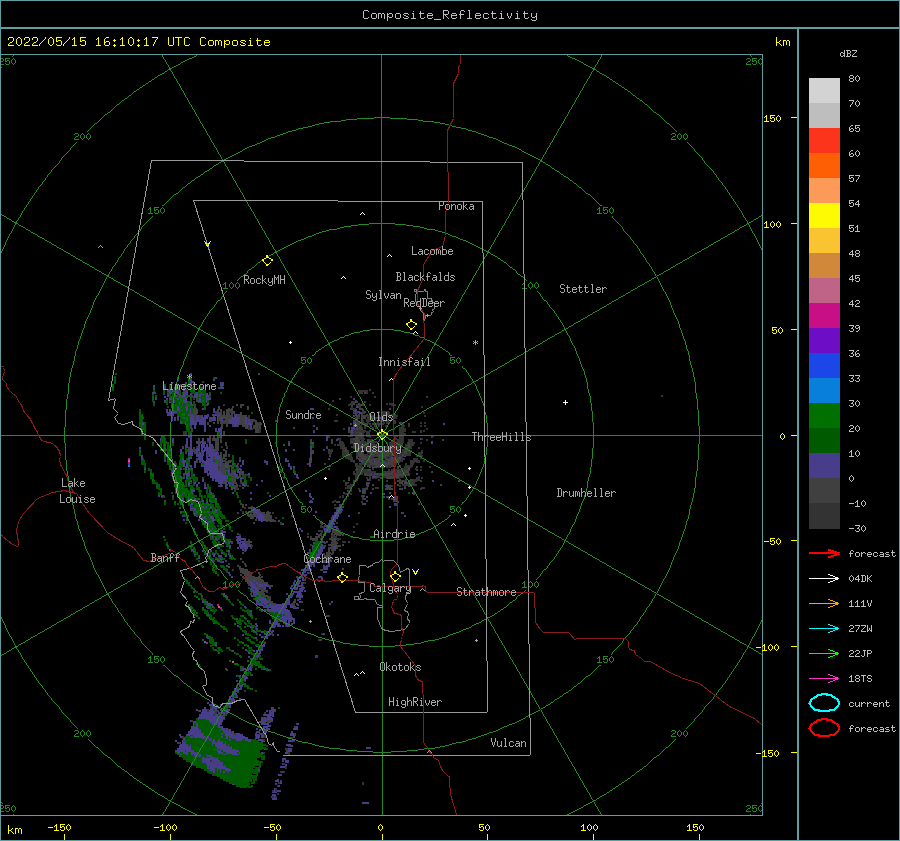
Task: Click the Calgary city label
Action: (x=390, y=588)
